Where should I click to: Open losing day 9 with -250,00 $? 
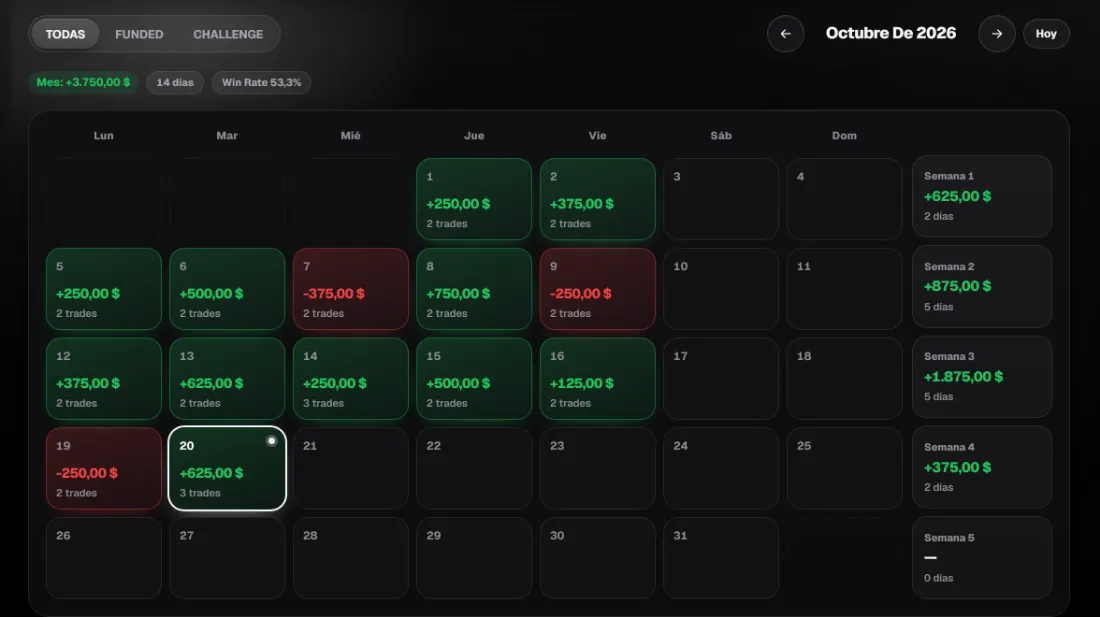pos(597,289)
